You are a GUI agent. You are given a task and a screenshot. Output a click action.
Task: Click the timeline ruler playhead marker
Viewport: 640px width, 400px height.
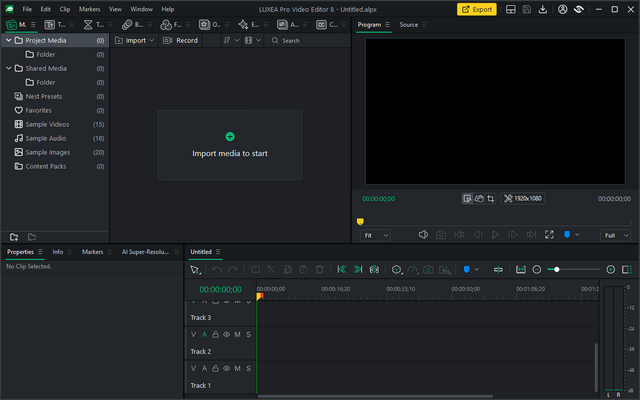click(260, 296)
